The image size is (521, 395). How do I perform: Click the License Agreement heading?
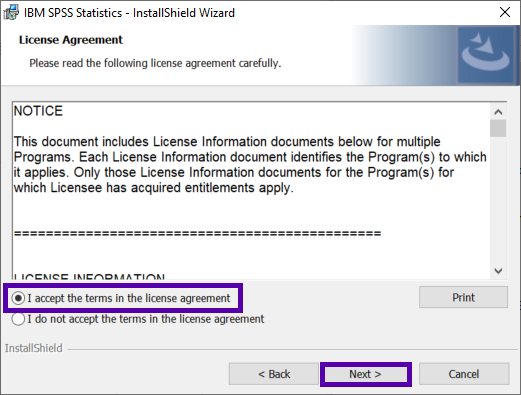tap(71, 40)
